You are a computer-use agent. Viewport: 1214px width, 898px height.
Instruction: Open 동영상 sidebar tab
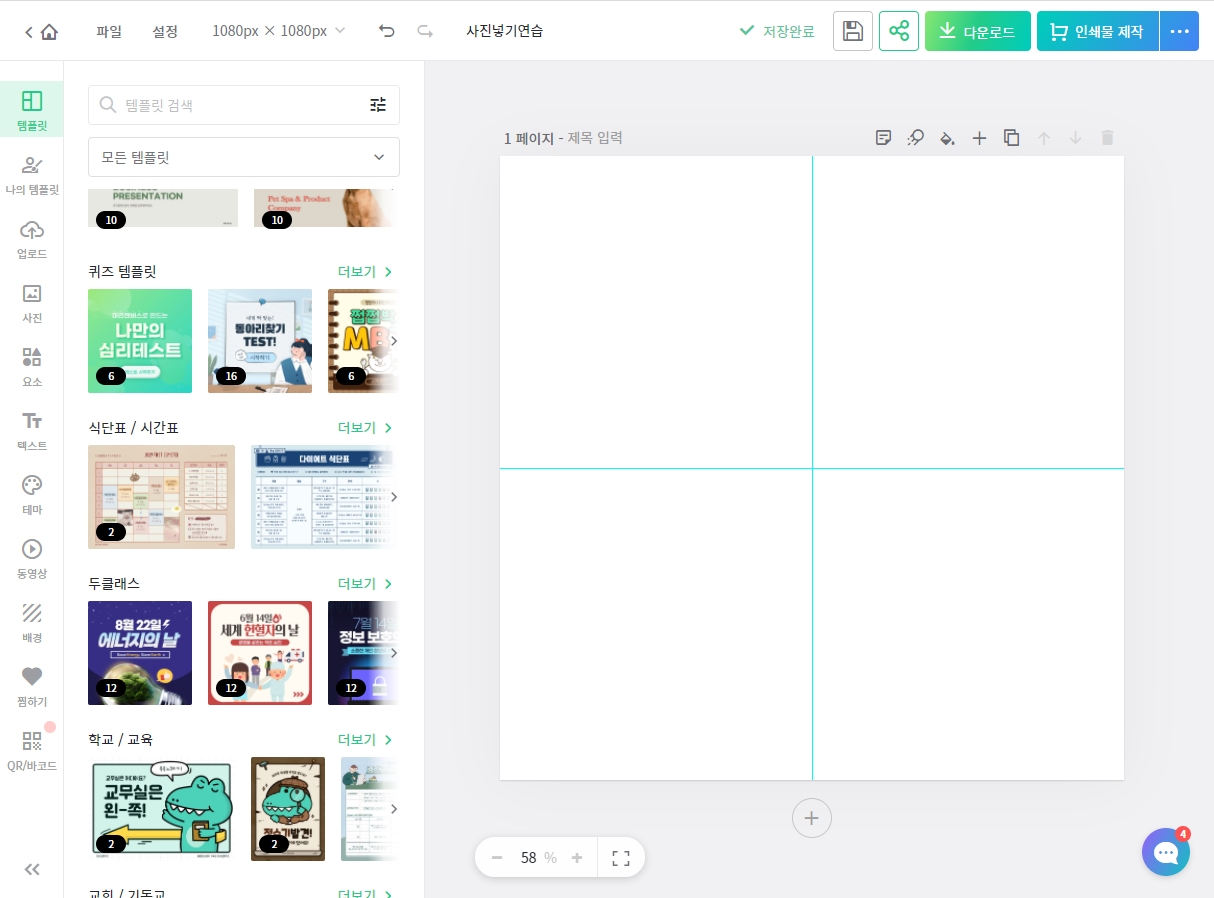coord(32,557)
